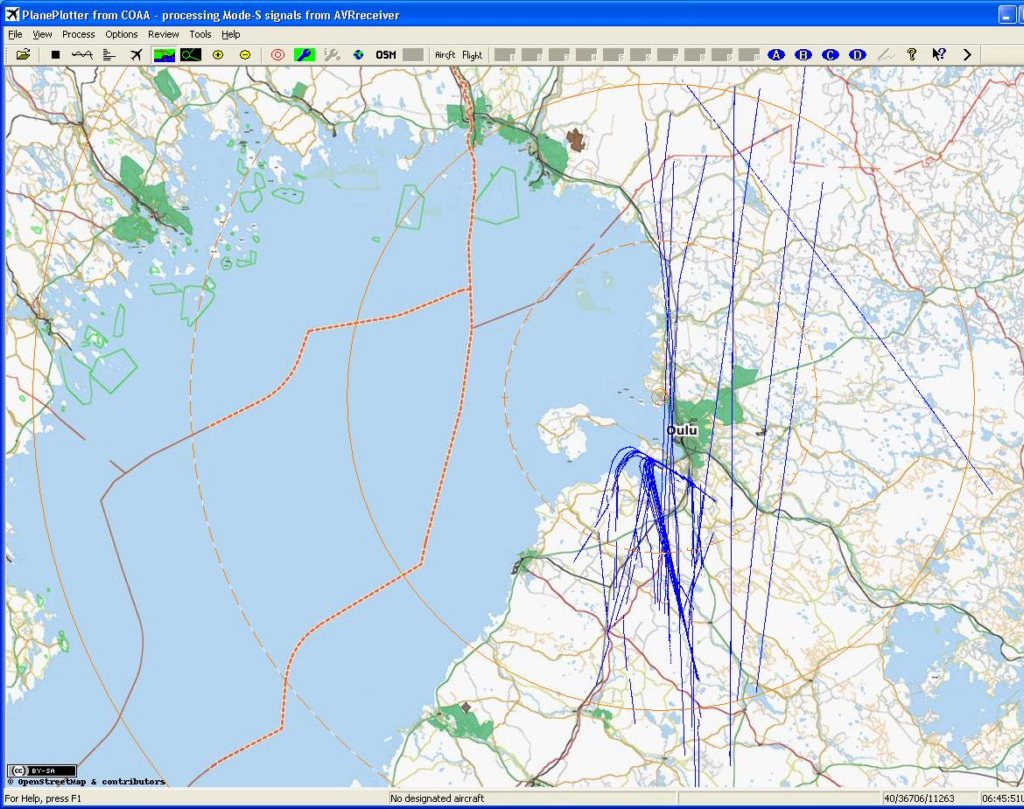Run macro button A

775,55
